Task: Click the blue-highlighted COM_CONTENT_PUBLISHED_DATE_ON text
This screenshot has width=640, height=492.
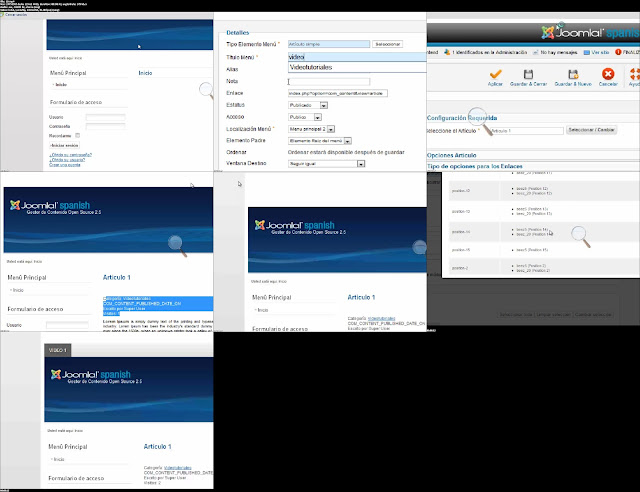Action: tap(142, 304)
